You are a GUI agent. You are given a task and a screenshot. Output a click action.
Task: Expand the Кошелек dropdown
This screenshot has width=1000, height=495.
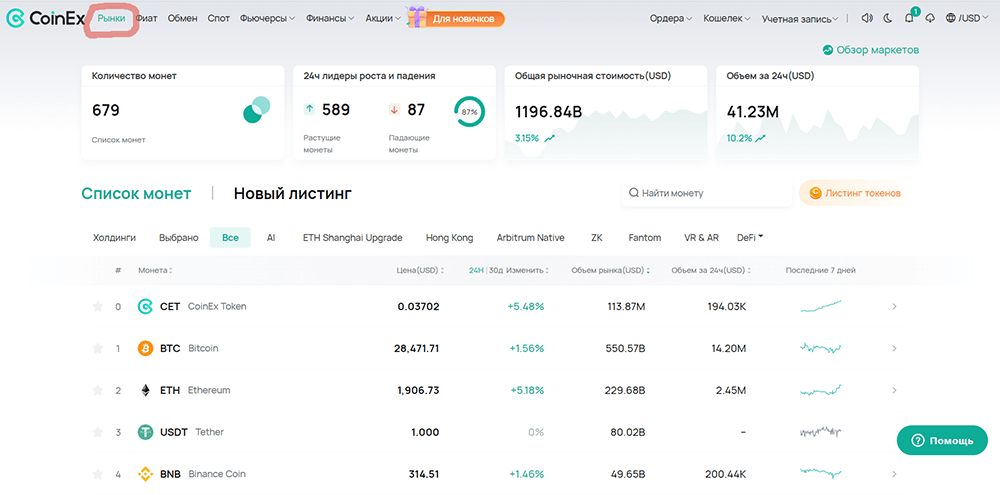coord(726,18)
